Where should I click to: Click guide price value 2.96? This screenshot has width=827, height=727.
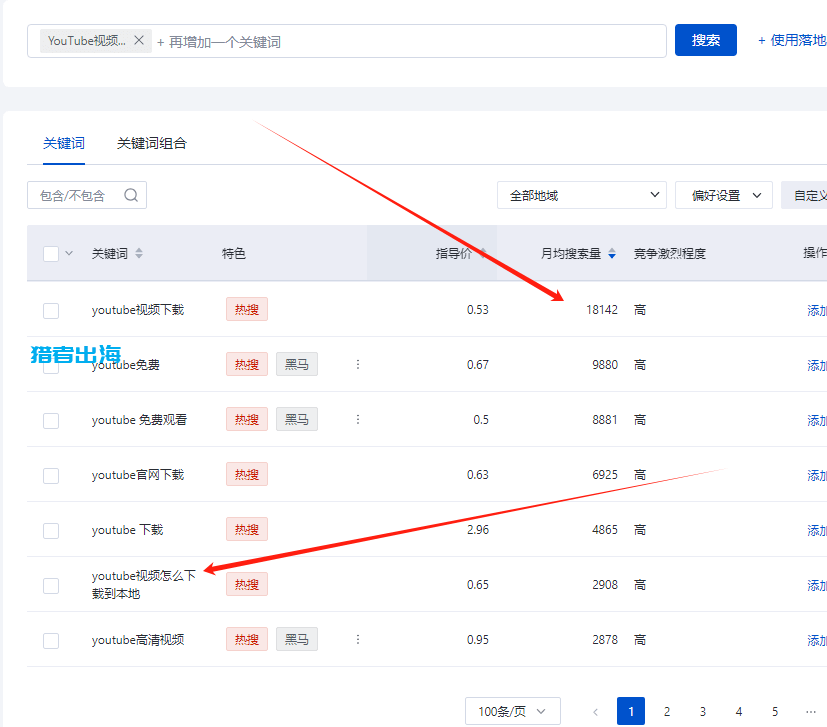478,530
